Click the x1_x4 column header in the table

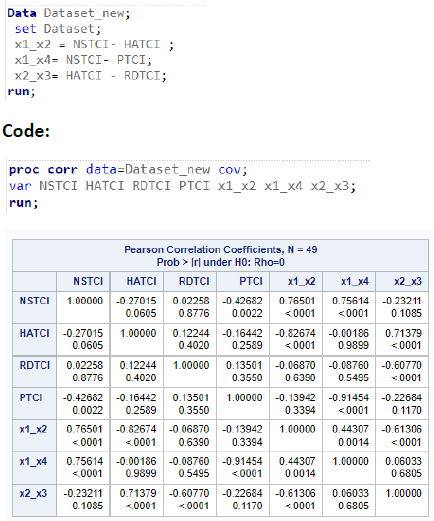355,282
